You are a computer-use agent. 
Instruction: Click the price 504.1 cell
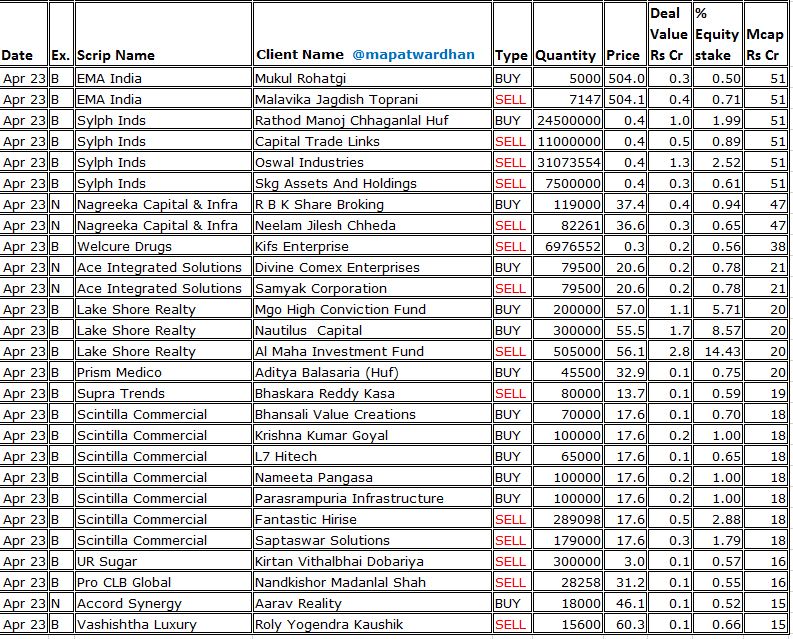[625, 99]
